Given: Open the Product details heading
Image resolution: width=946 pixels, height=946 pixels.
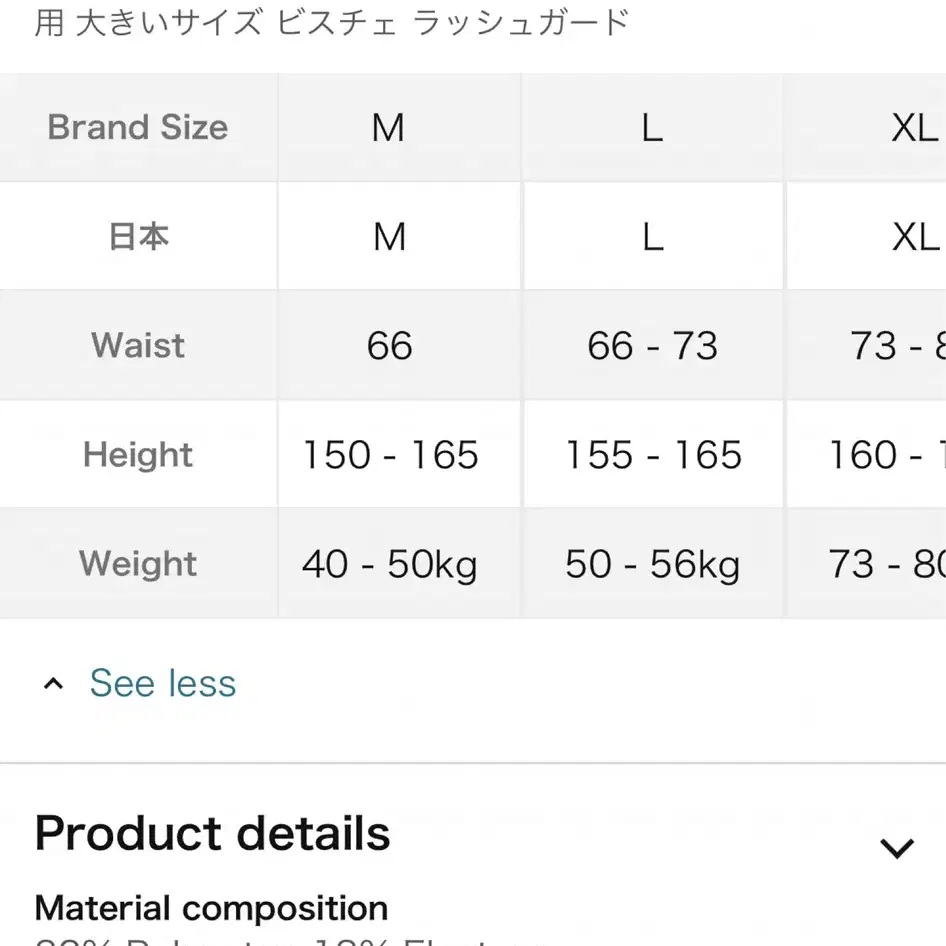Looking at the screenshot, I should pos(212,833).
